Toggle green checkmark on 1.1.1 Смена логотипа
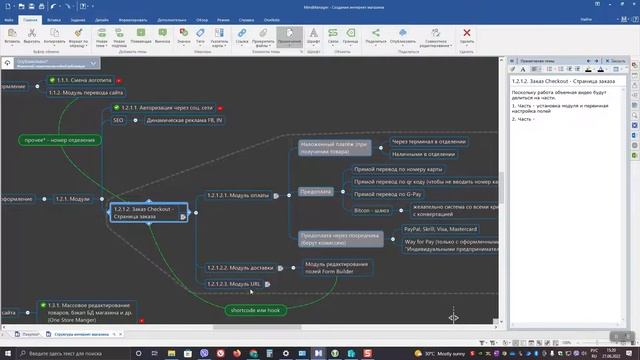Viewport: 640px width, 360px height. 52,80
